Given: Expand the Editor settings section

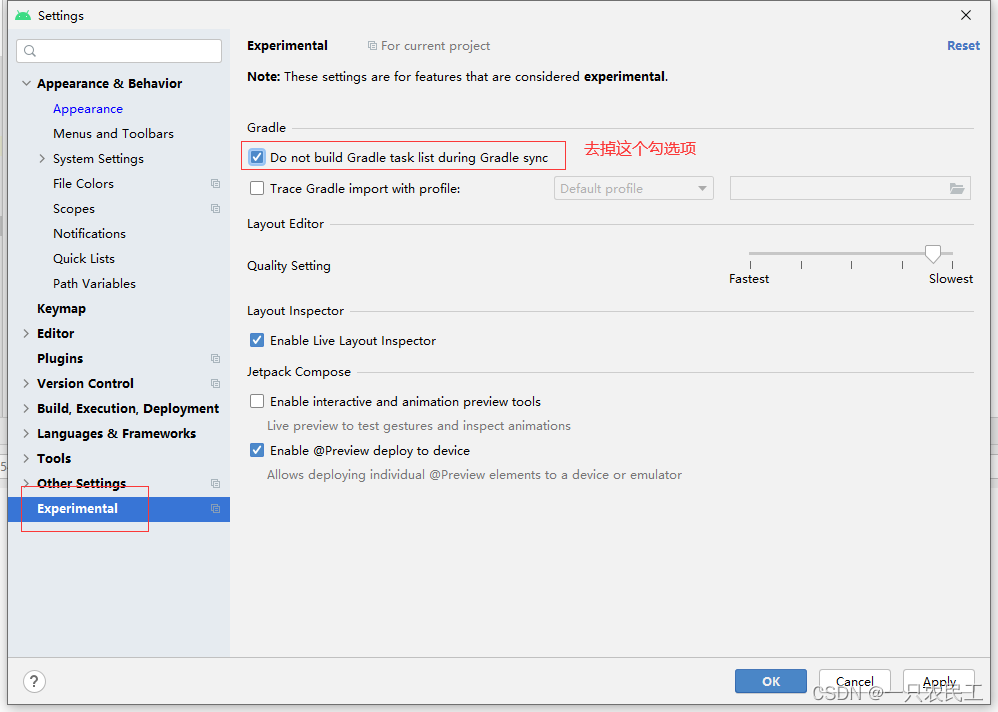Looking at the screenshot, I should click(x=26, y=334).
